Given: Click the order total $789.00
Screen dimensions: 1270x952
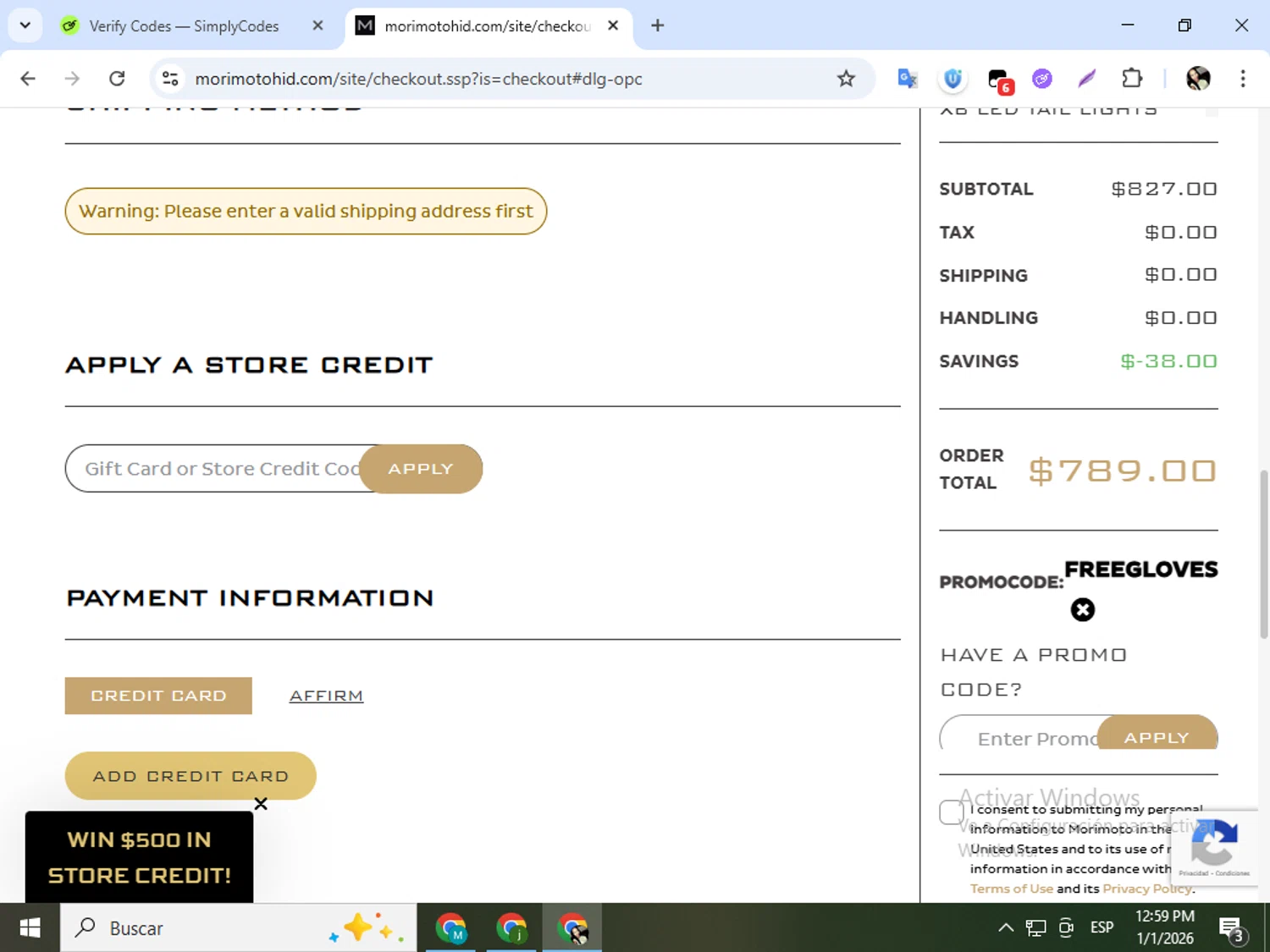Looking at the screenshot, I should pos(1123,470).
